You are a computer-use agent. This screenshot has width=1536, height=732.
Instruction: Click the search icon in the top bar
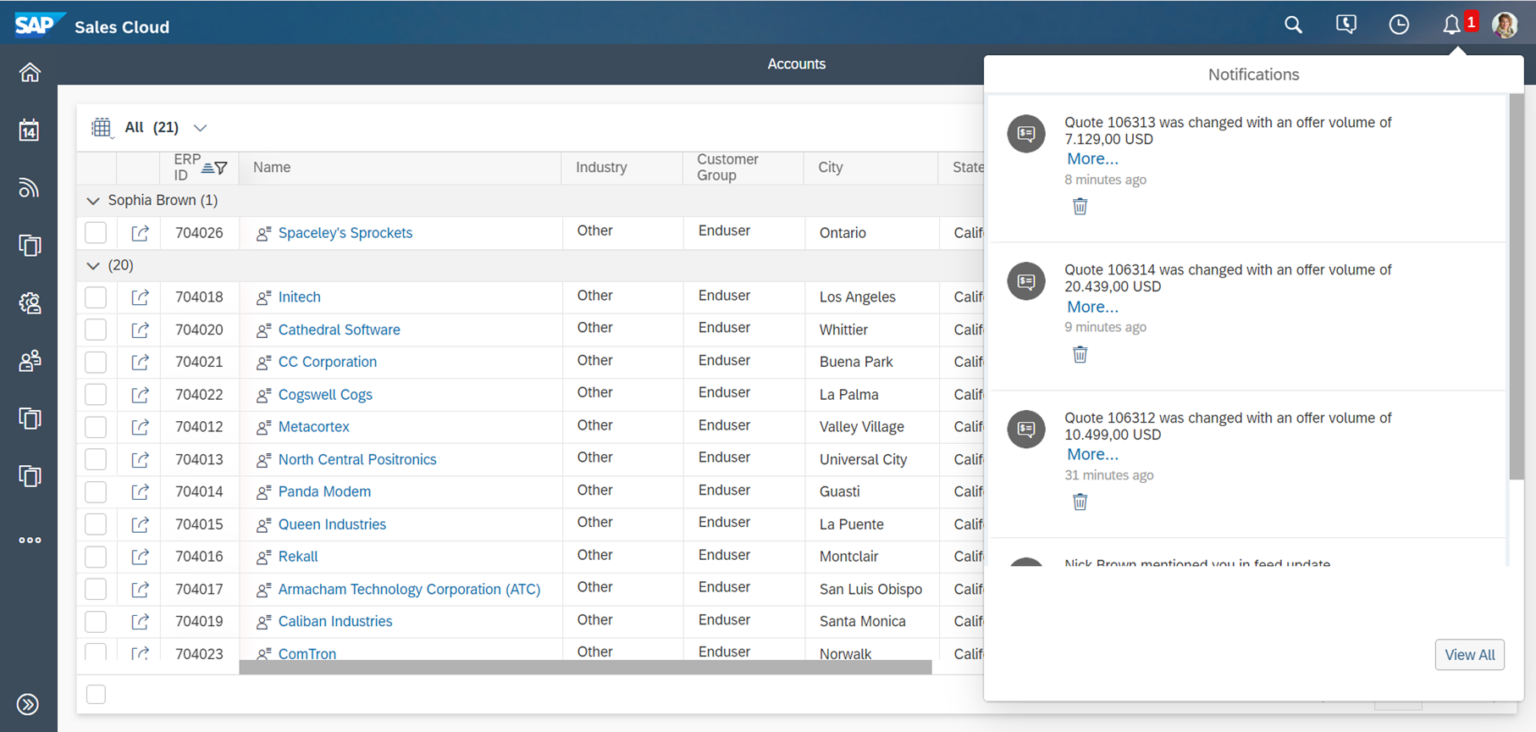click(1292, 24)
